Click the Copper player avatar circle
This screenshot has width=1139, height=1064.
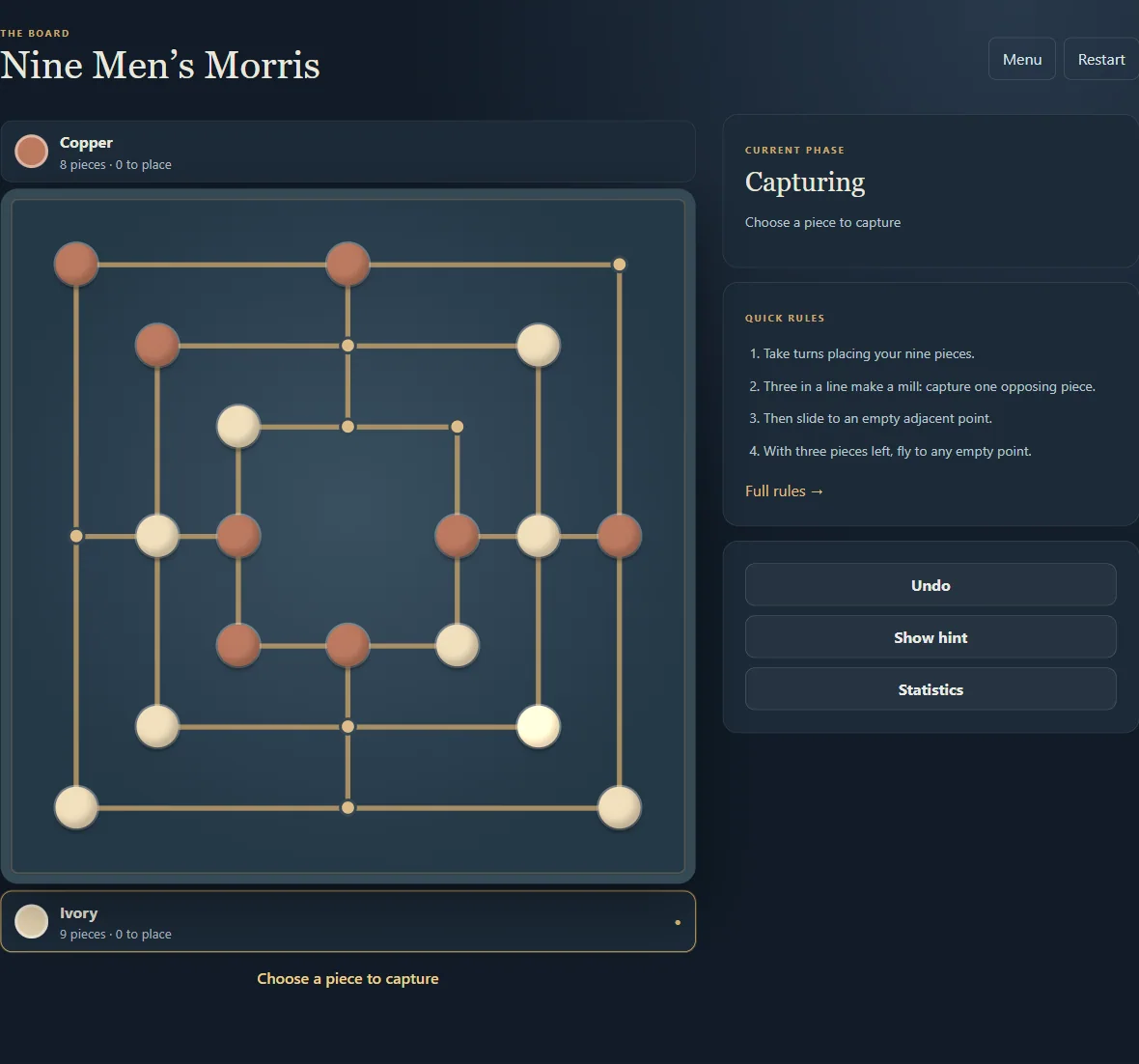[31, 152]
